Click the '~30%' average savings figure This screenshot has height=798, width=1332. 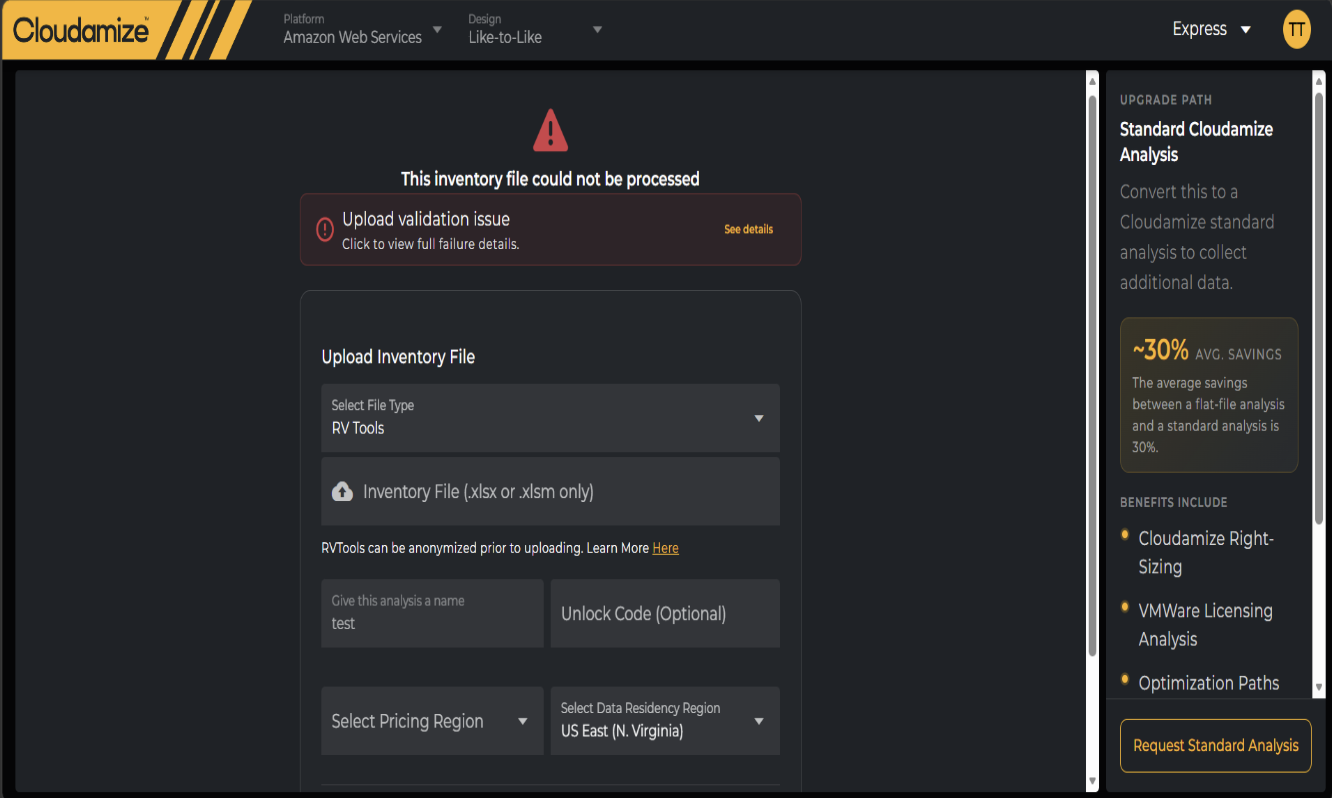click(x=1160, y=350)
